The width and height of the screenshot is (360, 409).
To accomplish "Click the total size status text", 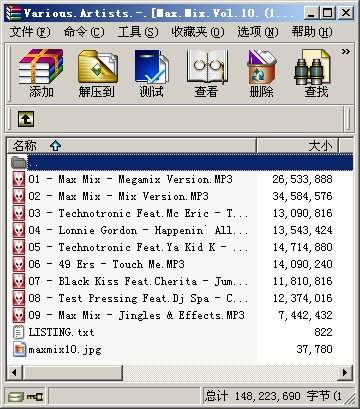I will [273, 396].
